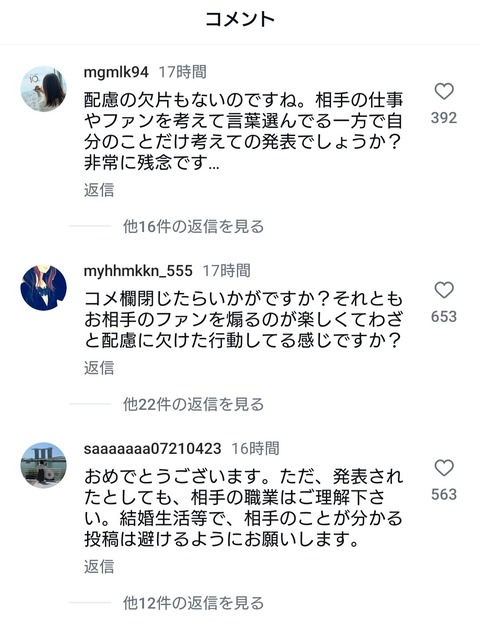Open username saaaaaaa07210423 profile link
The height and width of the screenshot is (634, 480).
(x=152, y=448)
